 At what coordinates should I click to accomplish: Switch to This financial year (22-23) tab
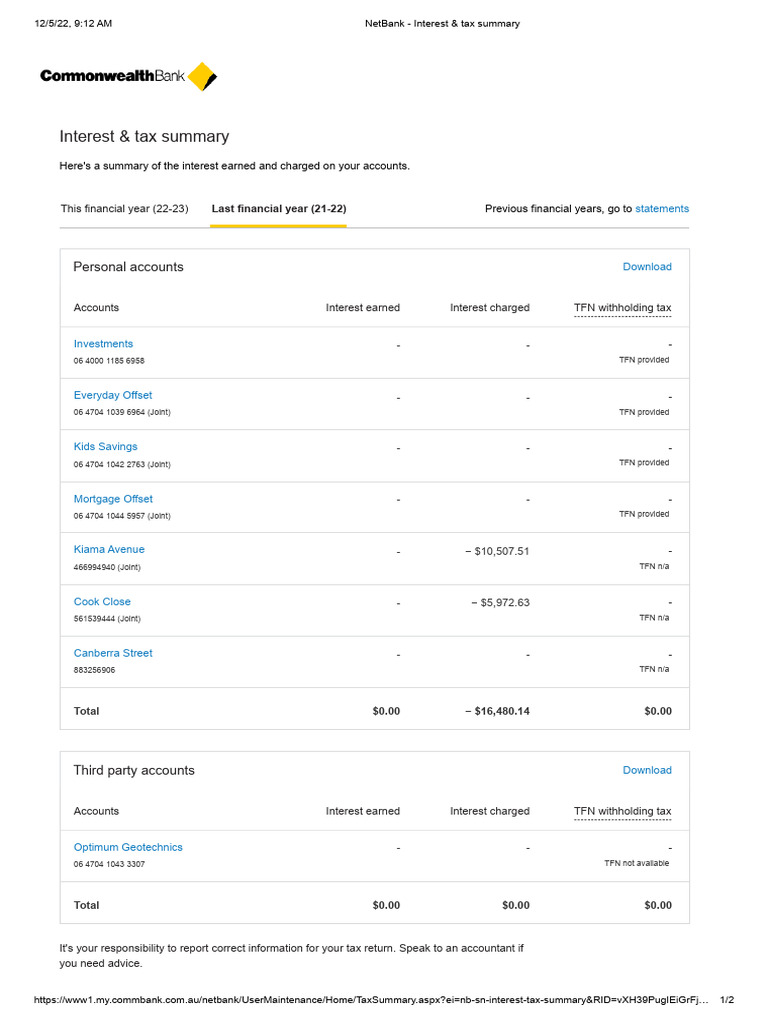tap(124, 209)
